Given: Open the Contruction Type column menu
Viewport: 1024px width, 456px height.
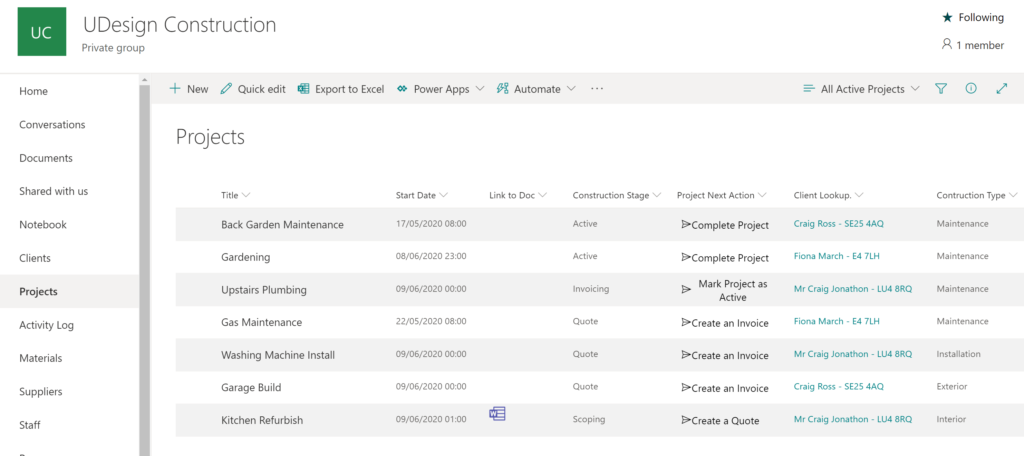Looking at the screenshot, I should pyautogui.click(x=977, y=195).
